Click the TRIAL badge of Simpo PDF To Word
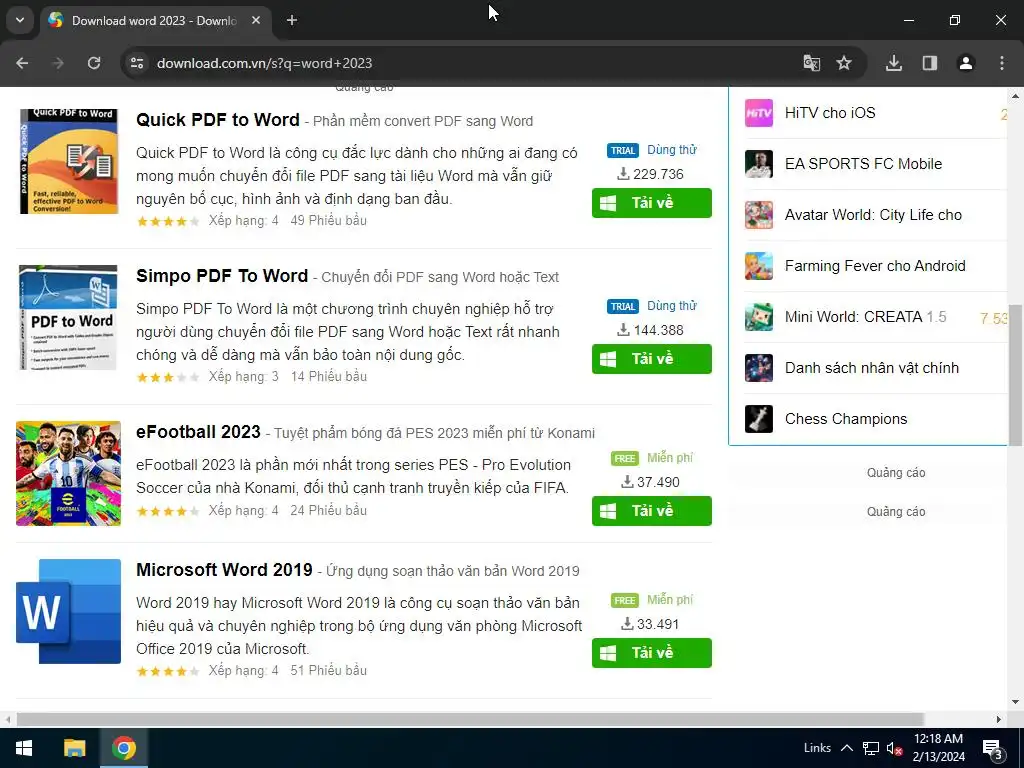 pos(623,306)
